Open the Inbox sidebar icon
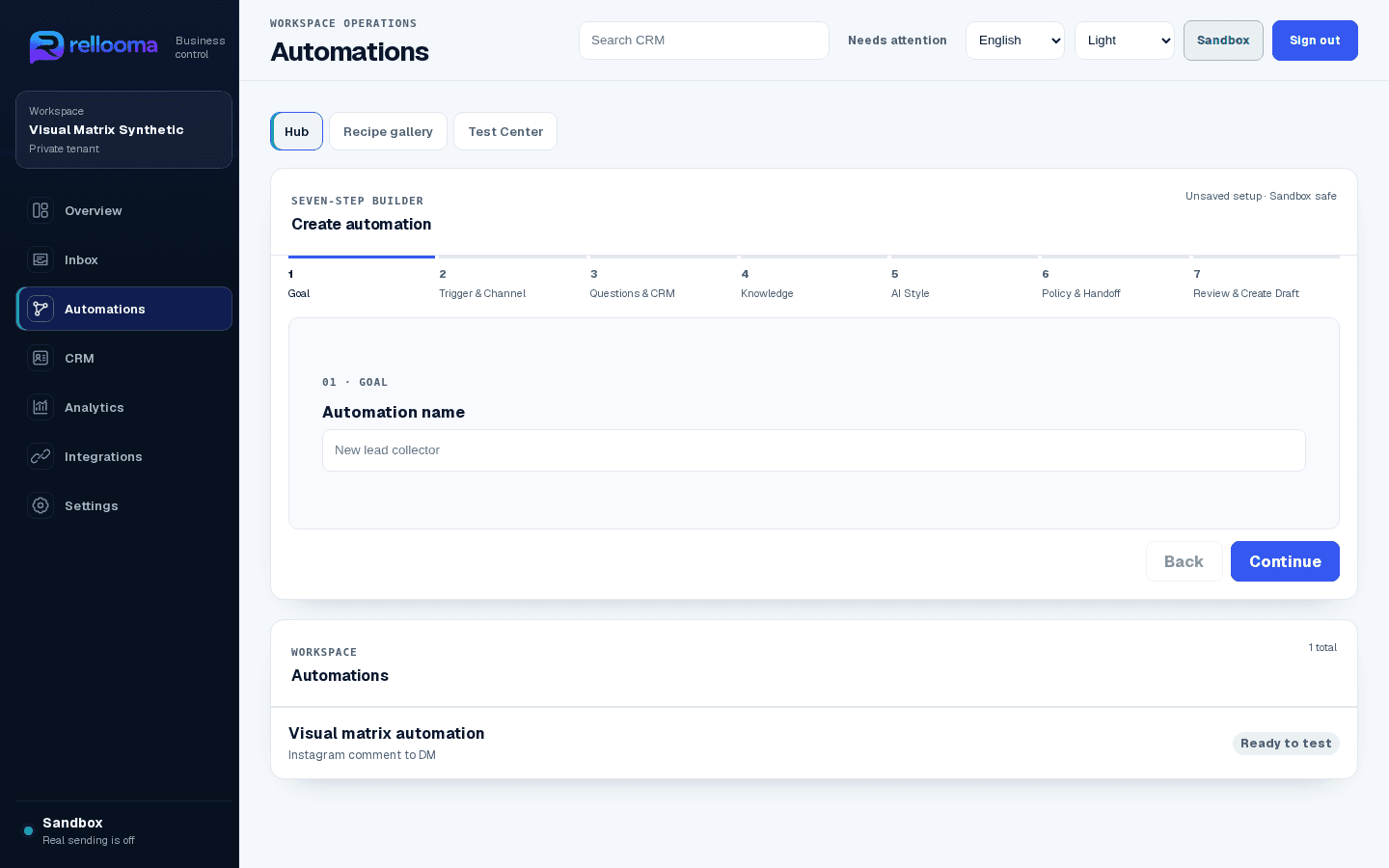1389x868 pixels. pos(41,259)
